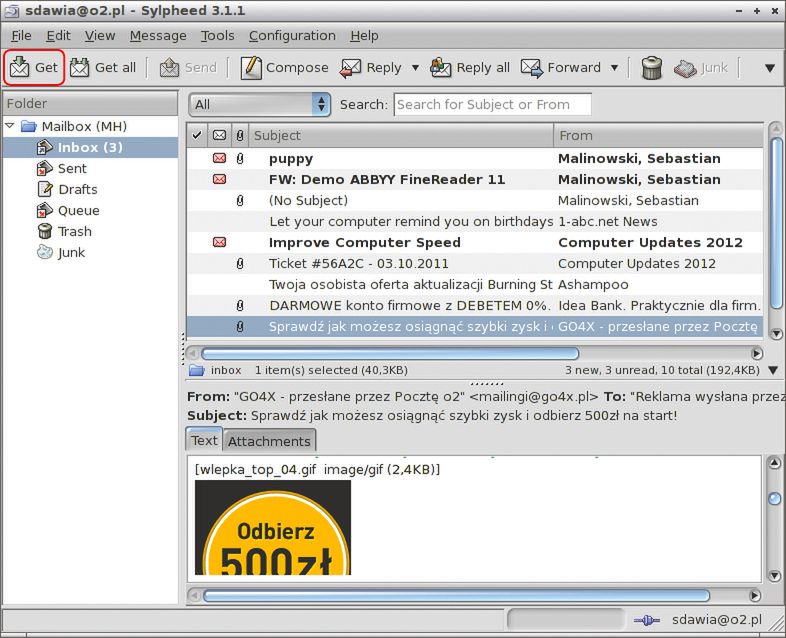Click the message list horizontal scrollbar

(390, 353)
